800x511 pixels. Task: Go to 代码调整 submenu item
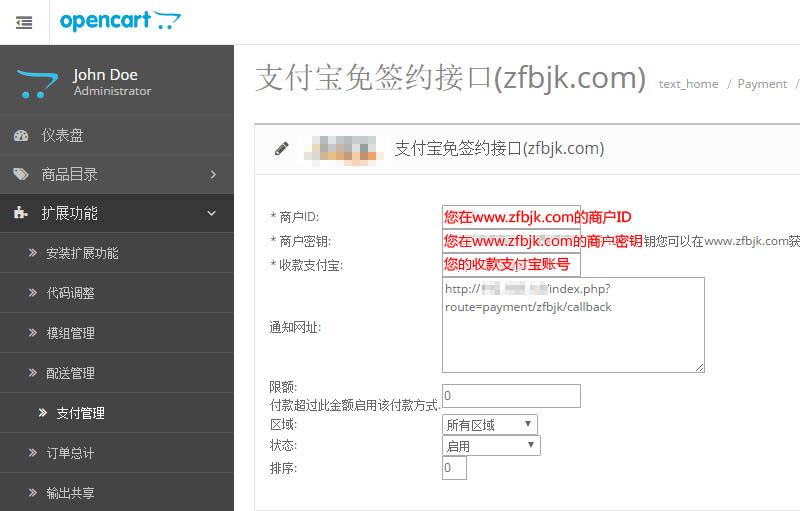[117, 293]
